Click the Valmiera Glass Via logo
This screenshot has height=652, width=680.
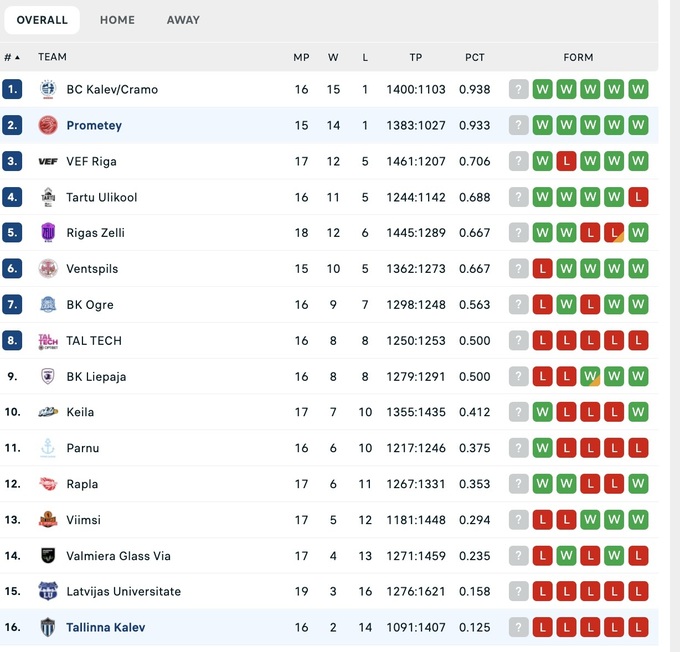(x=48, y=556)
